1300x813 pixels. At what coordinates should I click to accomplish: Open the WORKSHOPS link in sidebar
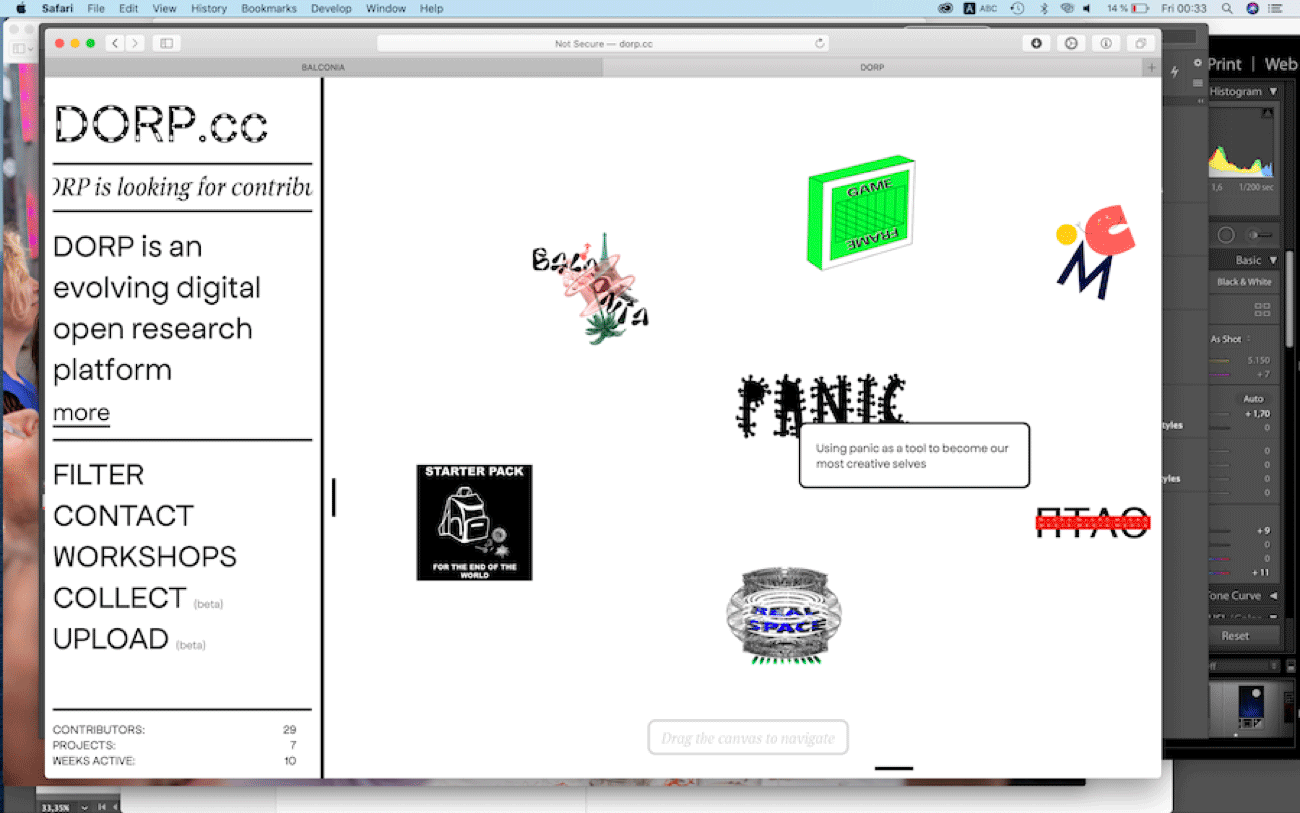[145, 557]
